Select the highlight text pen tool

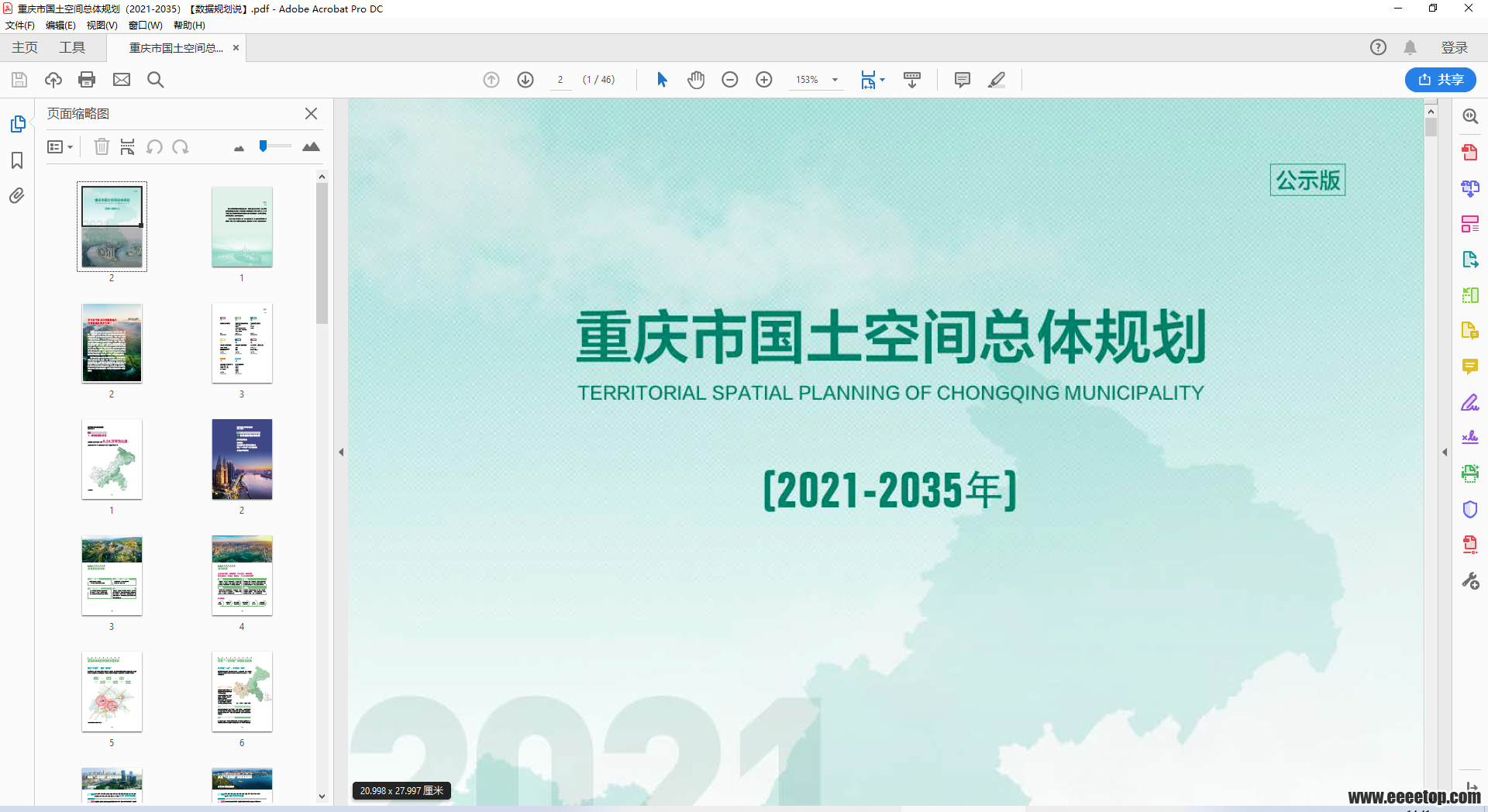point(997,80)
